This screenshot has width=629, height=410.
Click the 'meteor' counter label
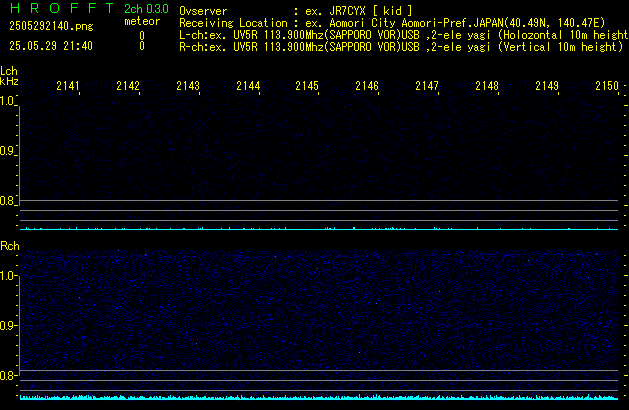(142, 21)
